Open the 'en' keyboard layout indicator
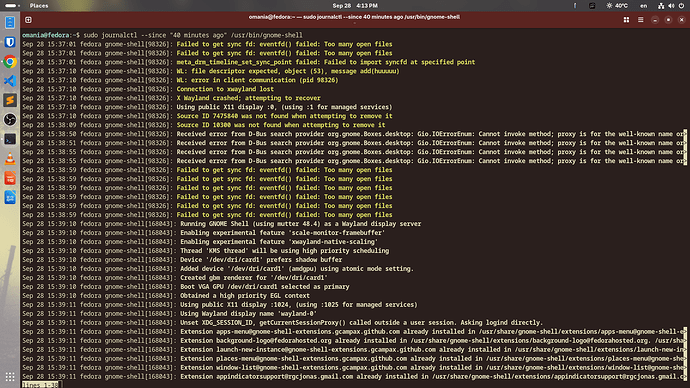This screenshot has width=690, height=388. (643, 6)
